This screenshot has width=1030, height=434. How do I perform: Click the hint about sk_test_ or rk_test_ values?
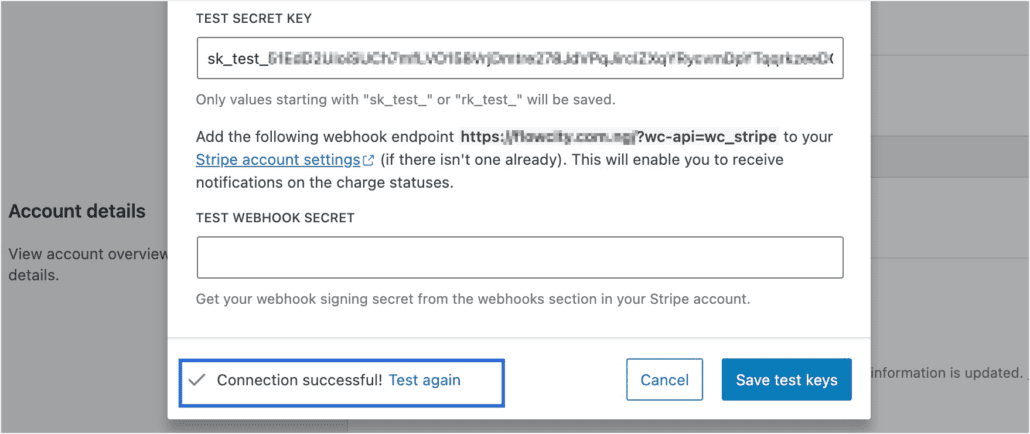(x=406, y=101)
